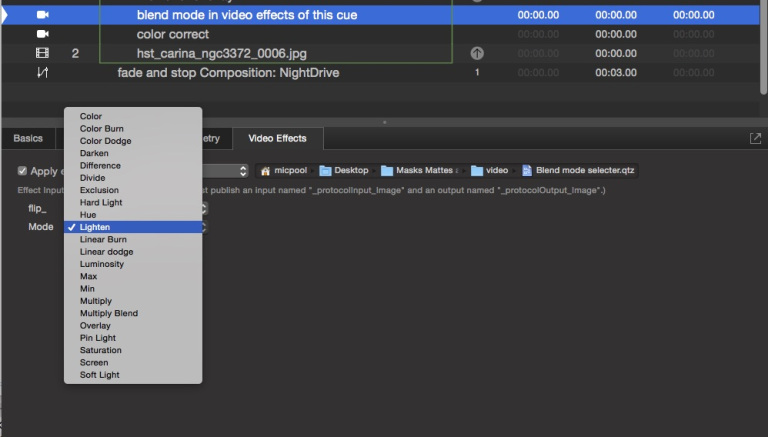Screen dimensions: 768x437
Task: Open the Video Effects tab
Action: point(277,138)
